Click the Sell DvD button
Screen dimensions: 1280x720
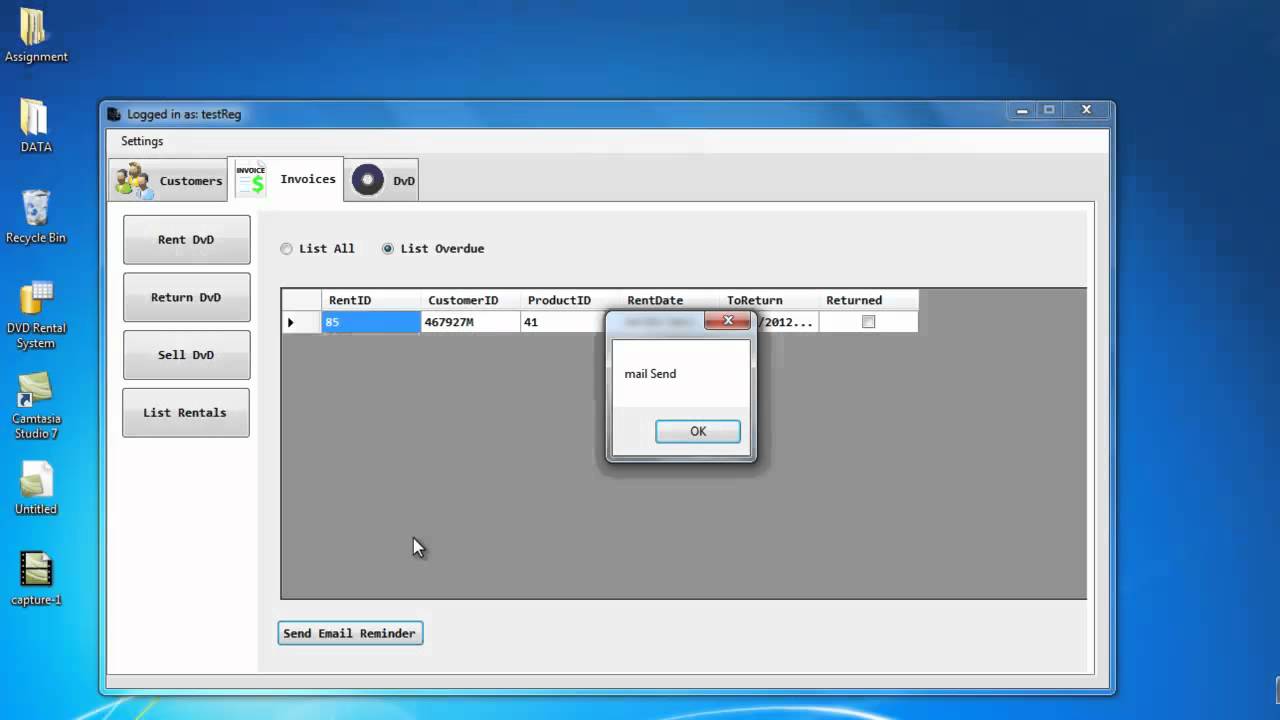point(186,355)
